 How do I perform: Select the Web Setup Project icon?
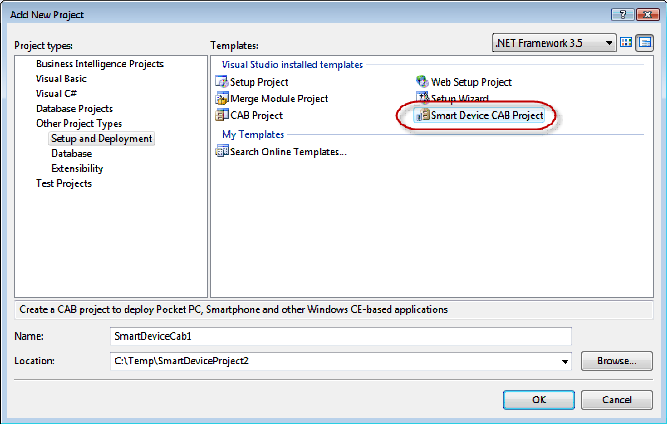422,81
